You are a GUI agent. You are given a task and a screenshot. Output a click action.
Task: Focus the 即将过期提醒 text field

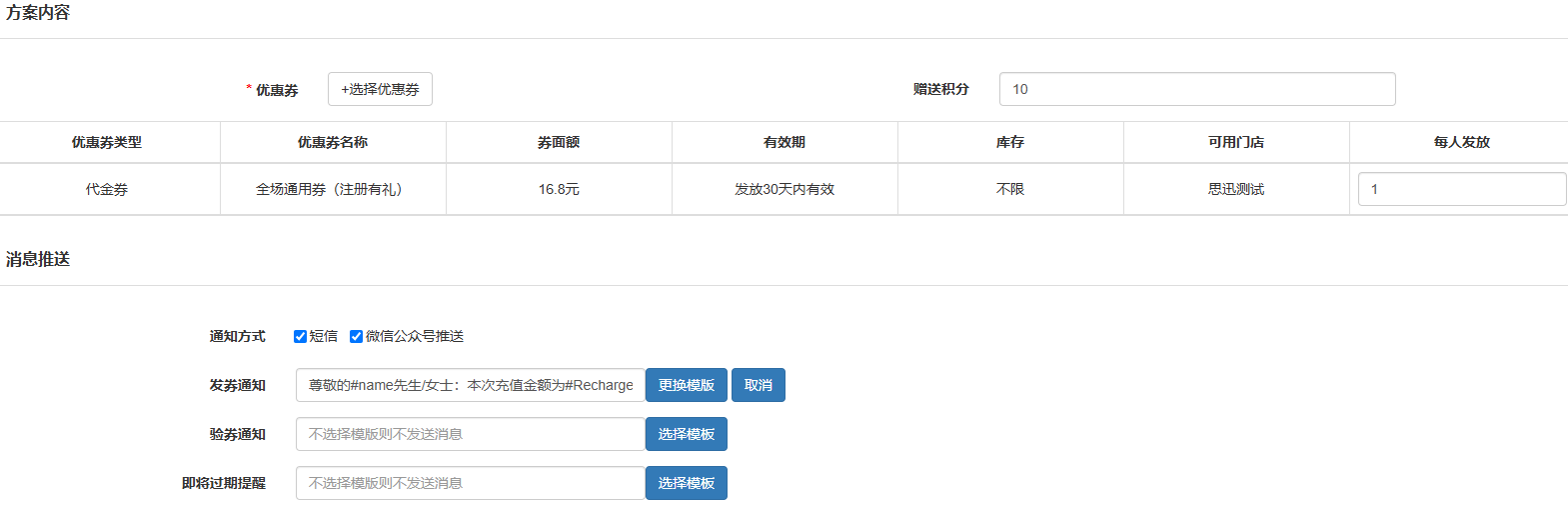pyautogui.click(x=471, y=483)
